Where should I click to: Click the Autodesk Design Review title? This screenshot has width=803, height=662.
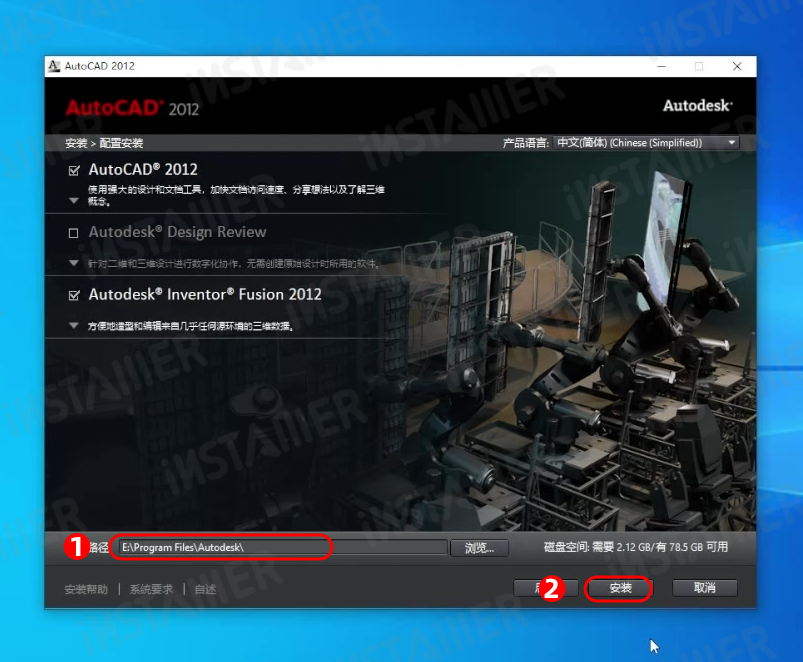click(177, 232)
